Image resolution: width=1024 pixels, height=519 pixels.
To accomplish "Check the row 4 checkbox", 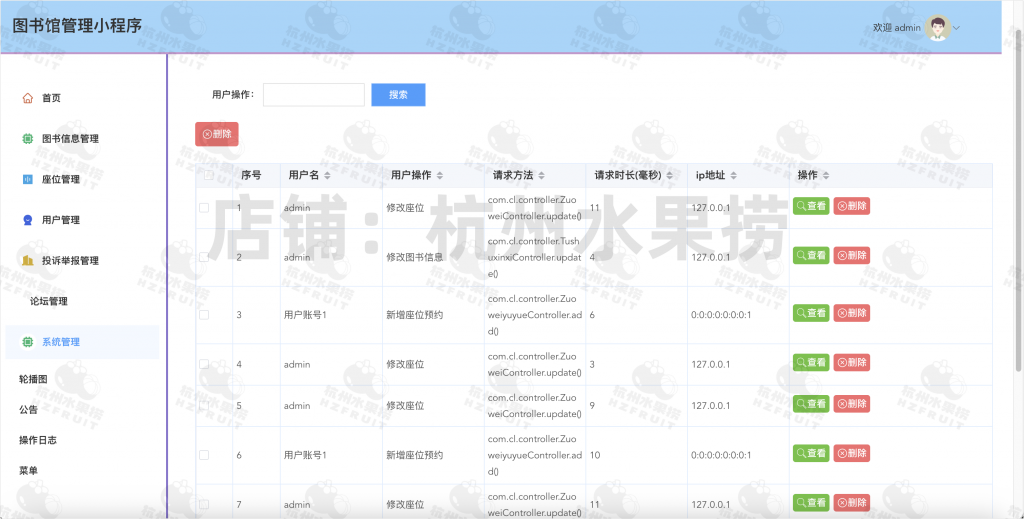I will click(x=204, y=364).
